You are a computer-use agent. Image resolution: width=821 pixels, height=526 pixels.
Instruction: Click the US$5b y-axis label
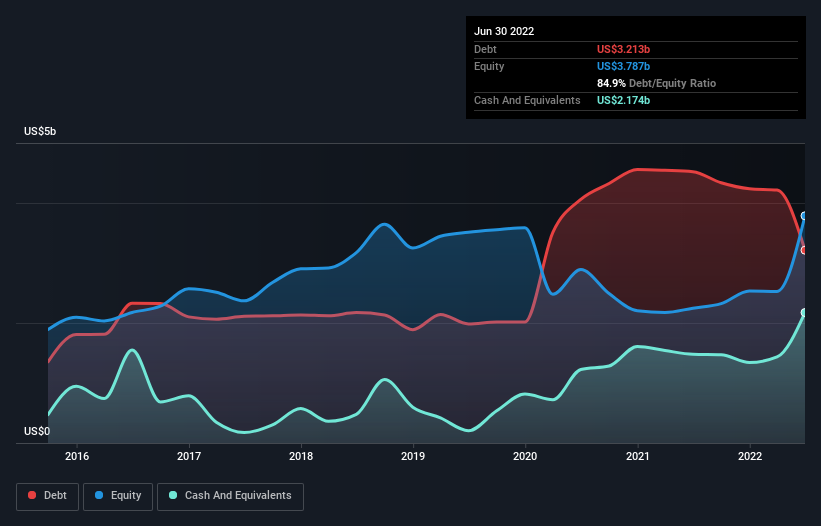pyautogui.click(x=40, y=131)
